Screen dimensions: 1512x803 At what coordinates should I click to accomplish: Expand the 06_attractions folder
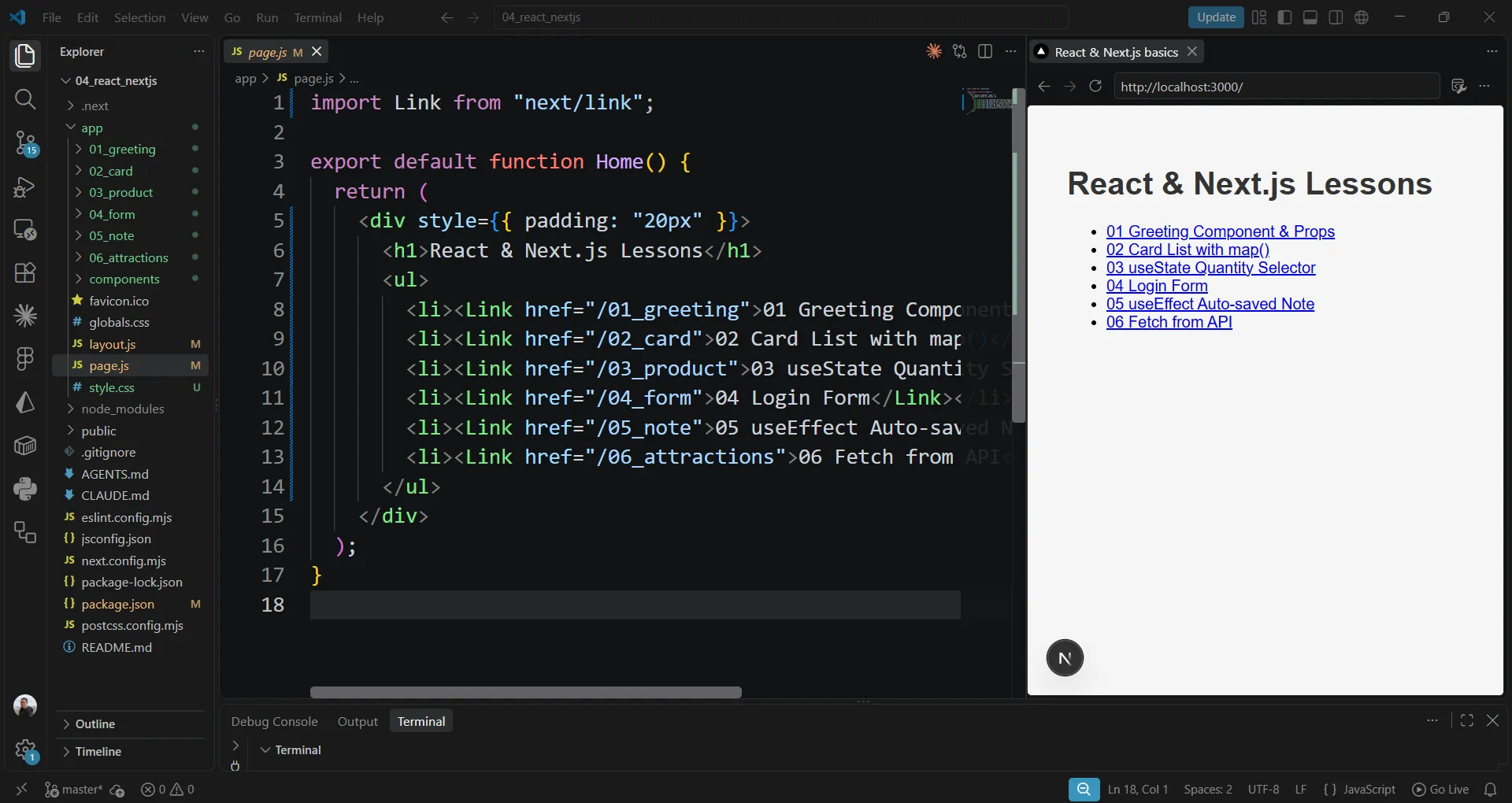(x=128, y=257)
